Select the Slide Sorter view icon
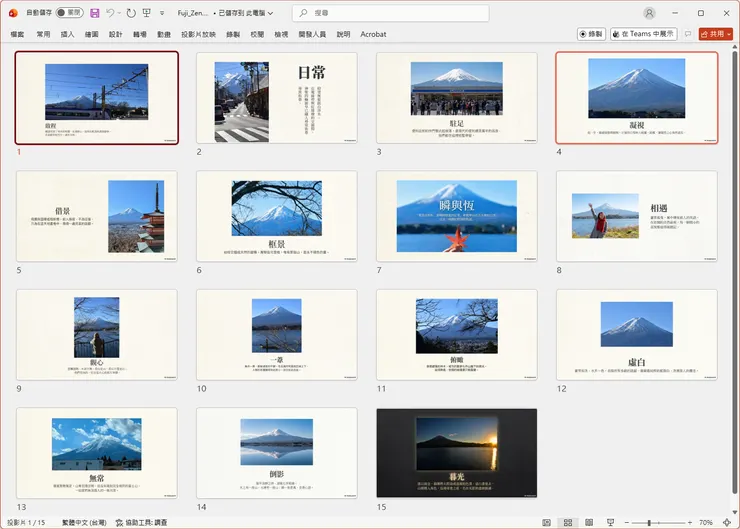Screen dimensions: 740x529 coord(566,522)
